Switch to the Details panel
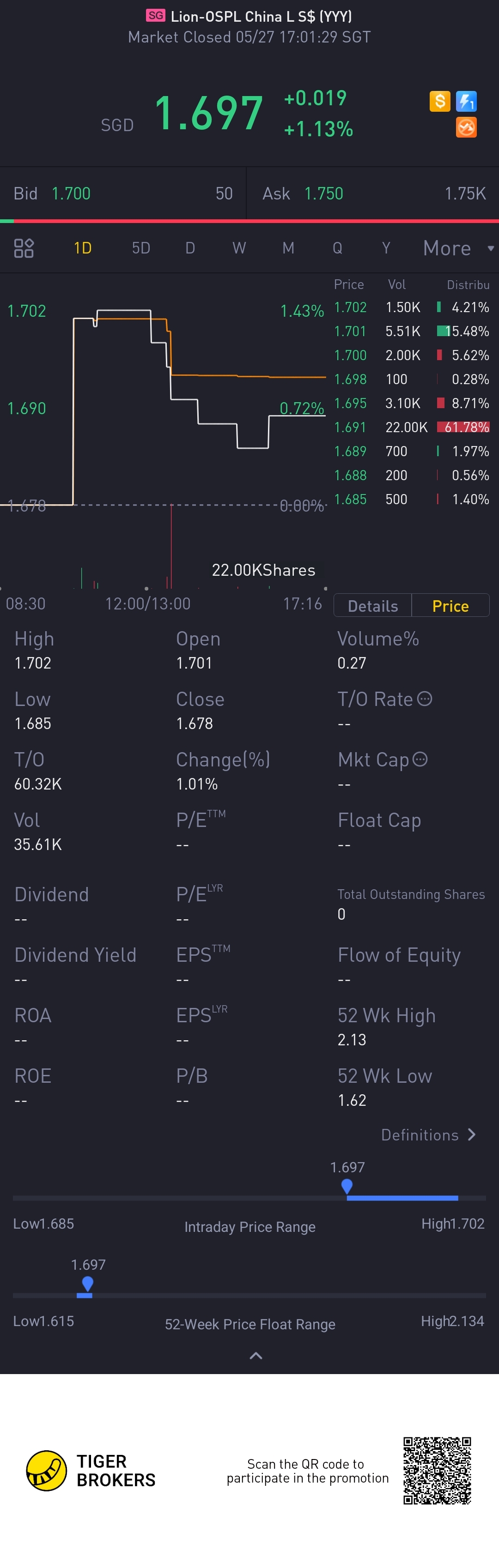Viewport: 499px width, 1568px height. point(372,606)
